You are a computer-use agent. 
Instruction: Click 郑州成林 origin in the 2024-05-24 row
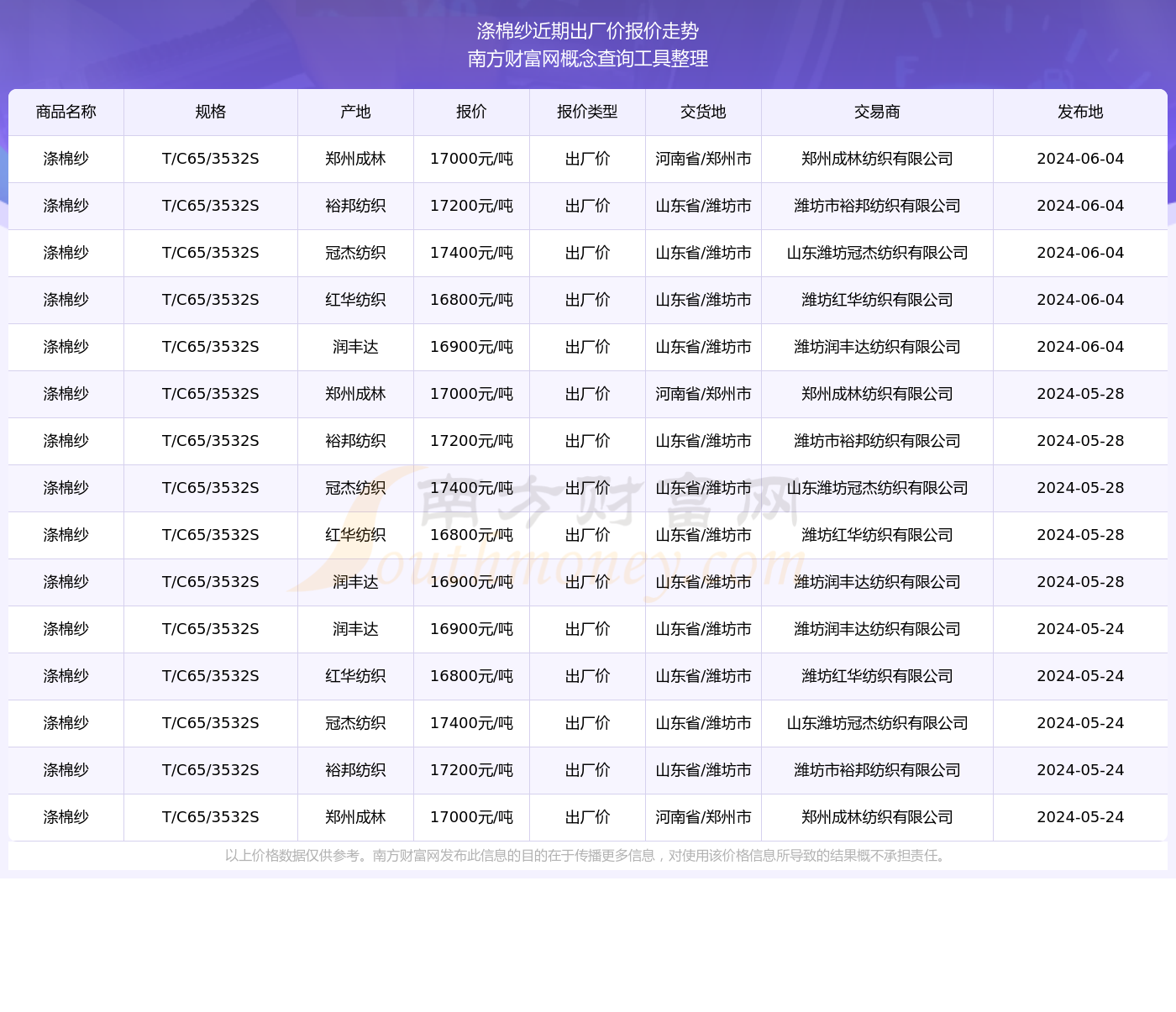[355, 817]
